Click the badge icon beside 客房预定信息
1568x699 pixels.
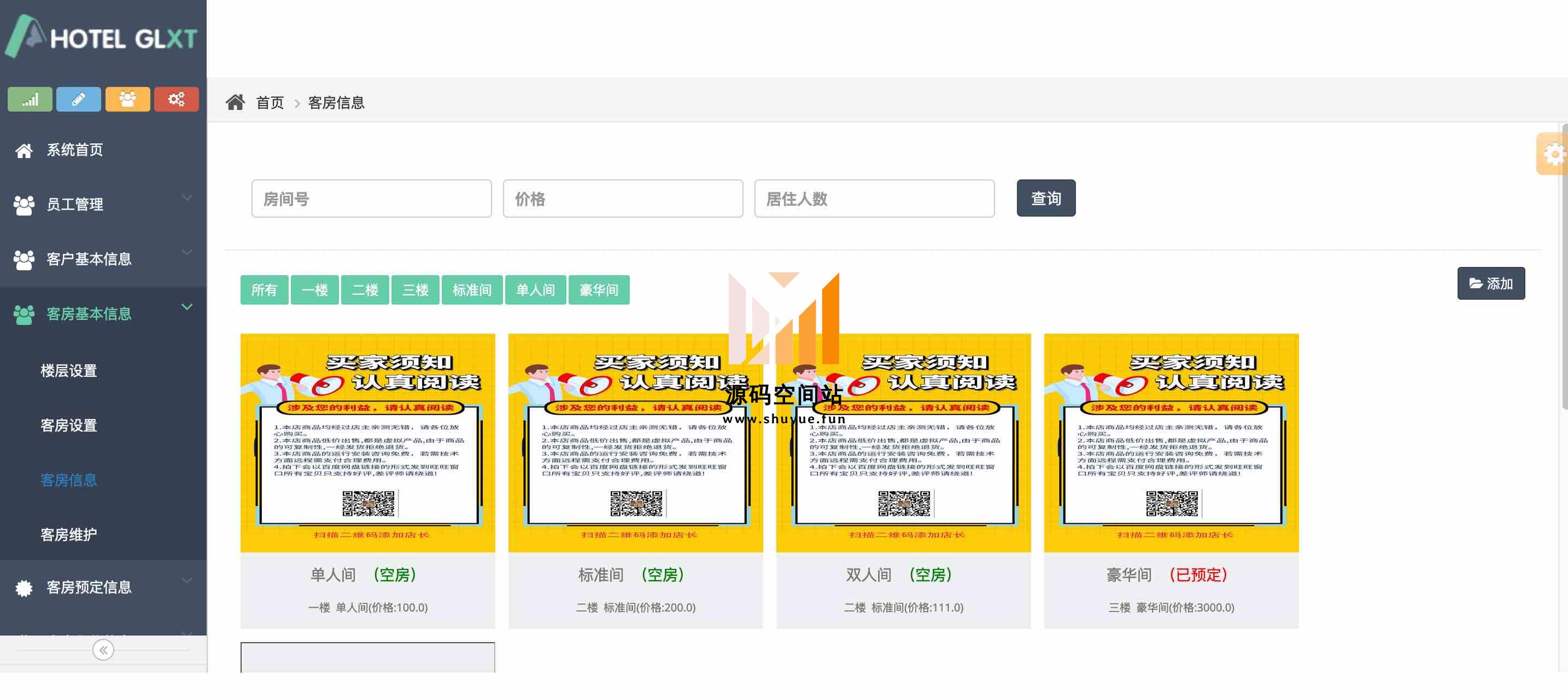pyautogui.click(x=24, y=588)
